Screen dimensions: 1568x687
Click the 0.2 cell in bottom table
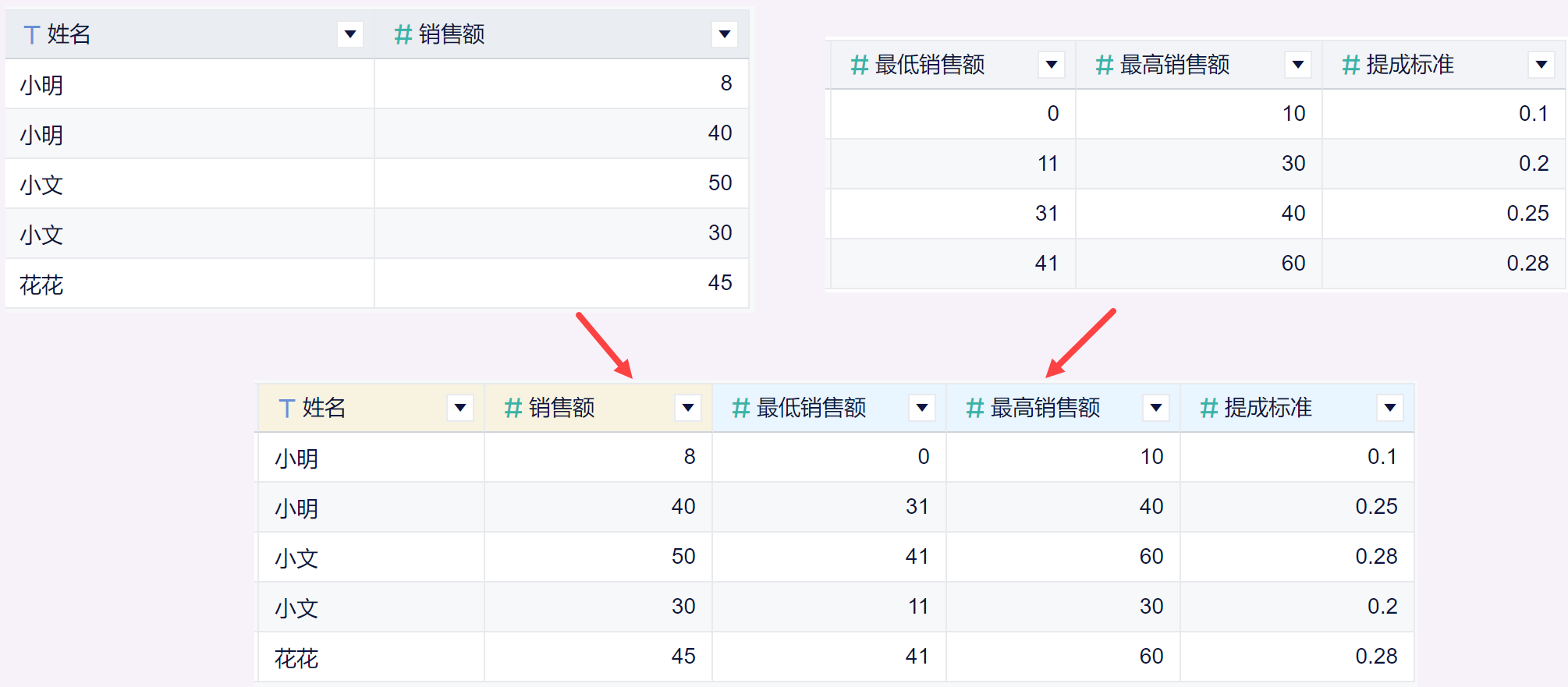pos(1382,607)
